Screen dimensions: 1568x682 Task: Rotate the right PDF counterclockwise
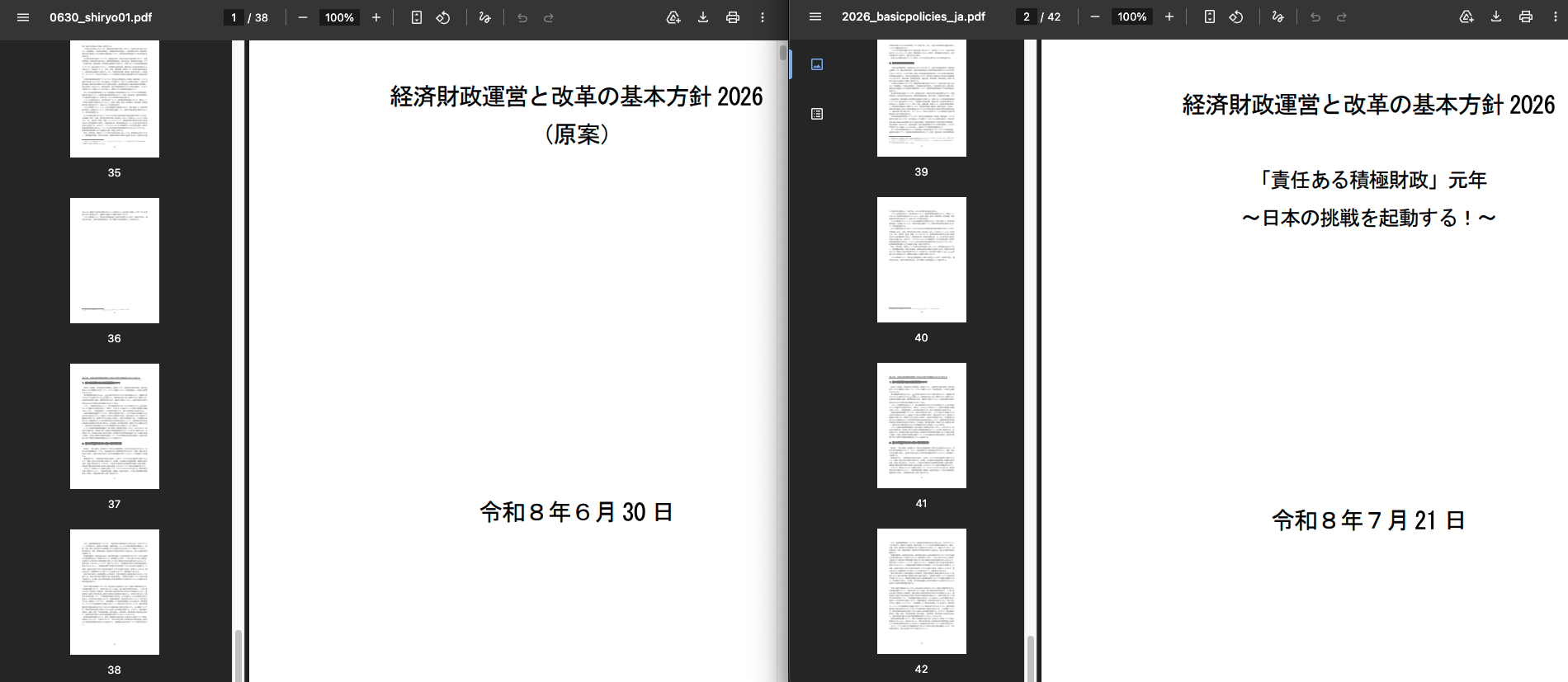pyautogui.click(x=1236, y=16)
